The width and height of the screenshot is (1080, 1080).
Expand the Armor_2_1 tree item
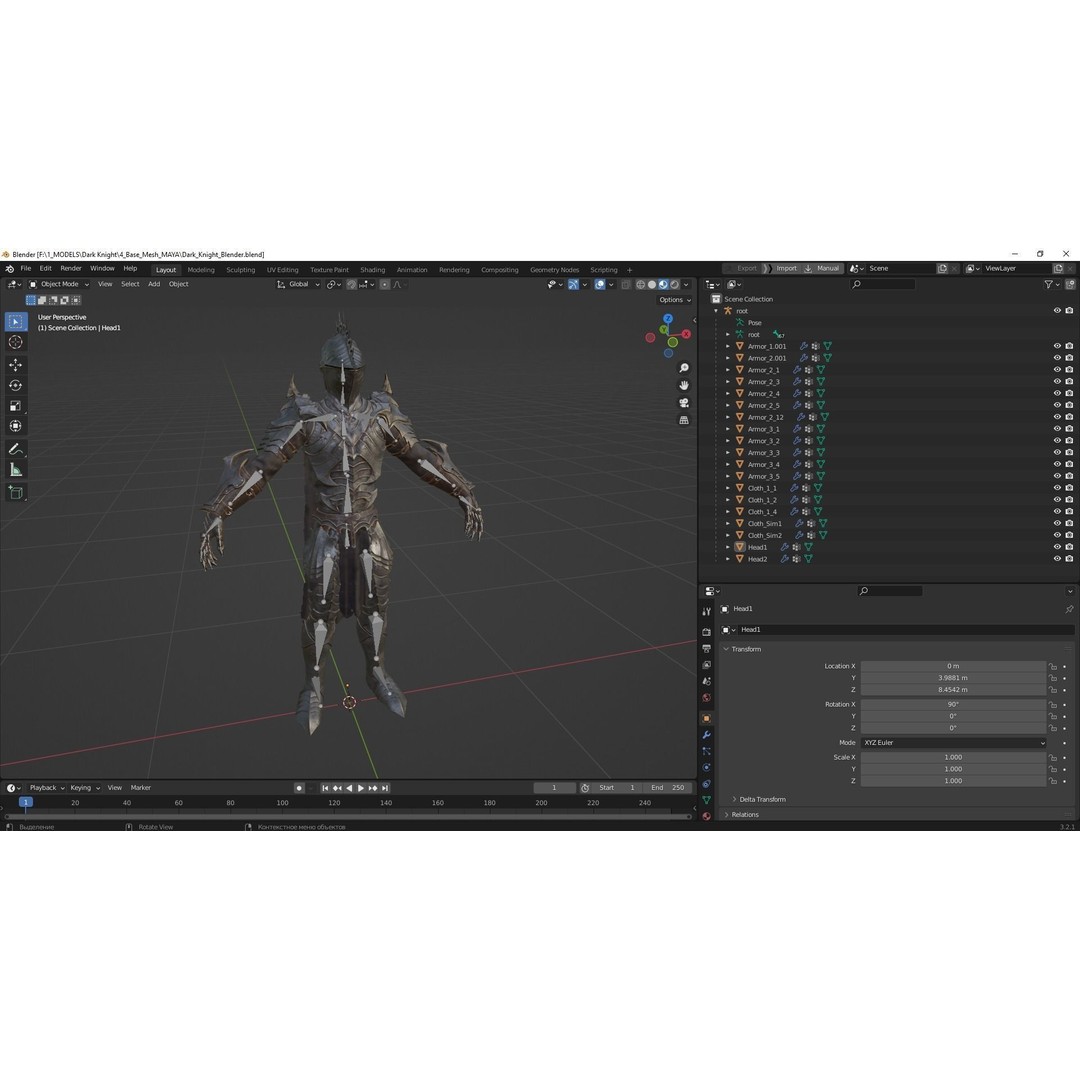tap(728, 371)
